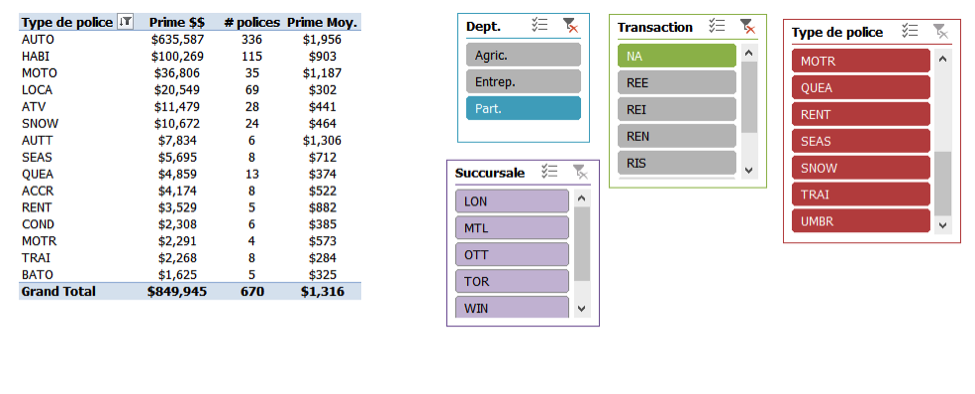
Task: Select NA in Transaction slicer
Action: tap(677, 56)
